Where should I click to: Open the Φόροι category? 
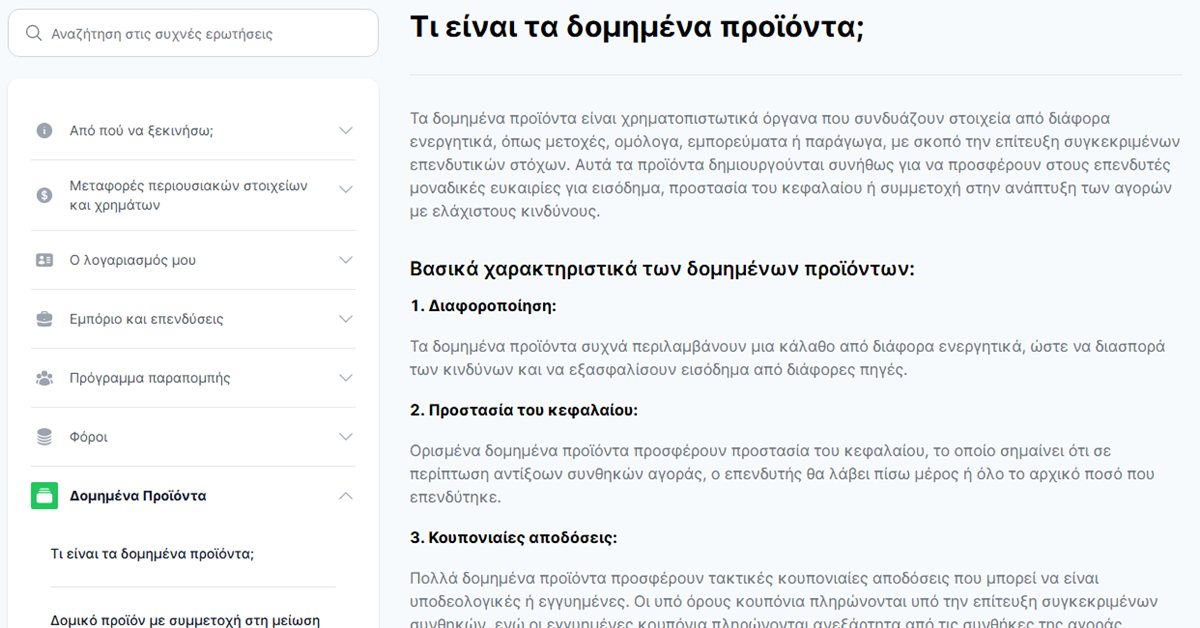tap(88, 437)
